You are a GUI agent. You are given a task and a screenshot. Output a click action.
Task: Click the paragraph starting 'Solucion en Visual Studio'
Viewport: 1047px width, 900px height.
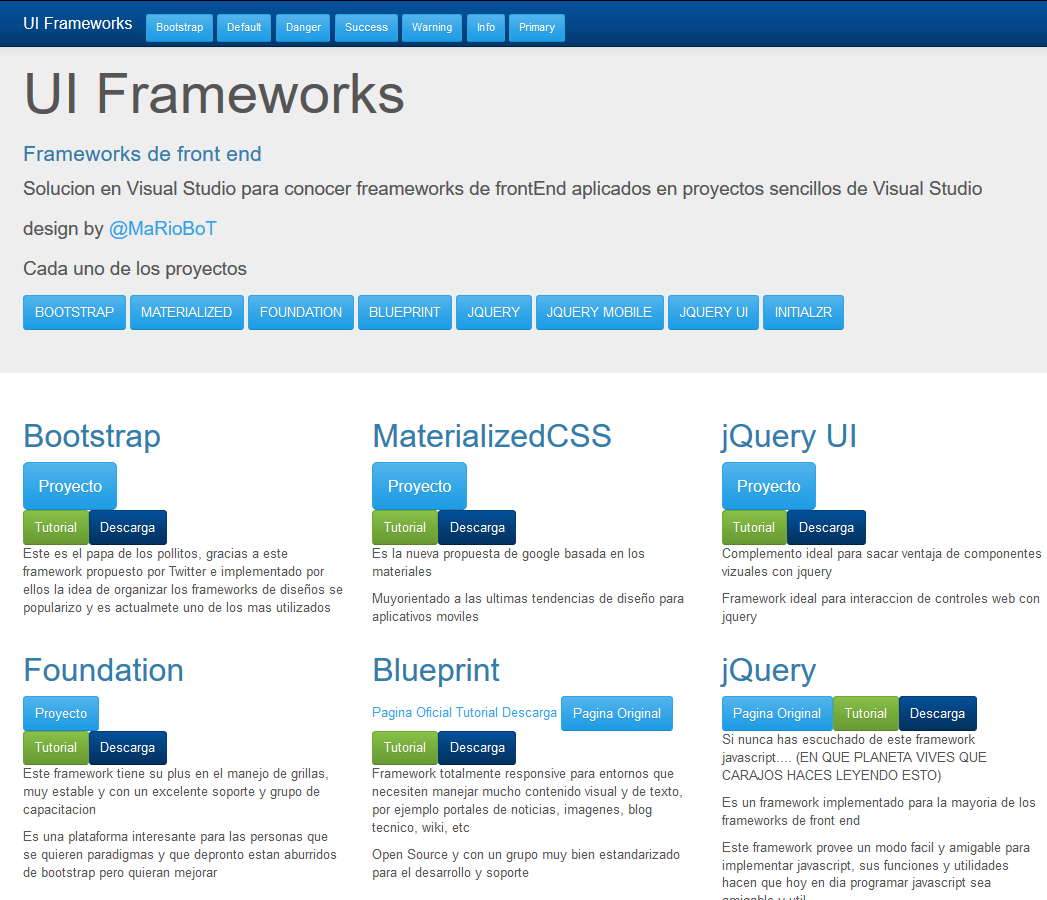coord(502,188)
